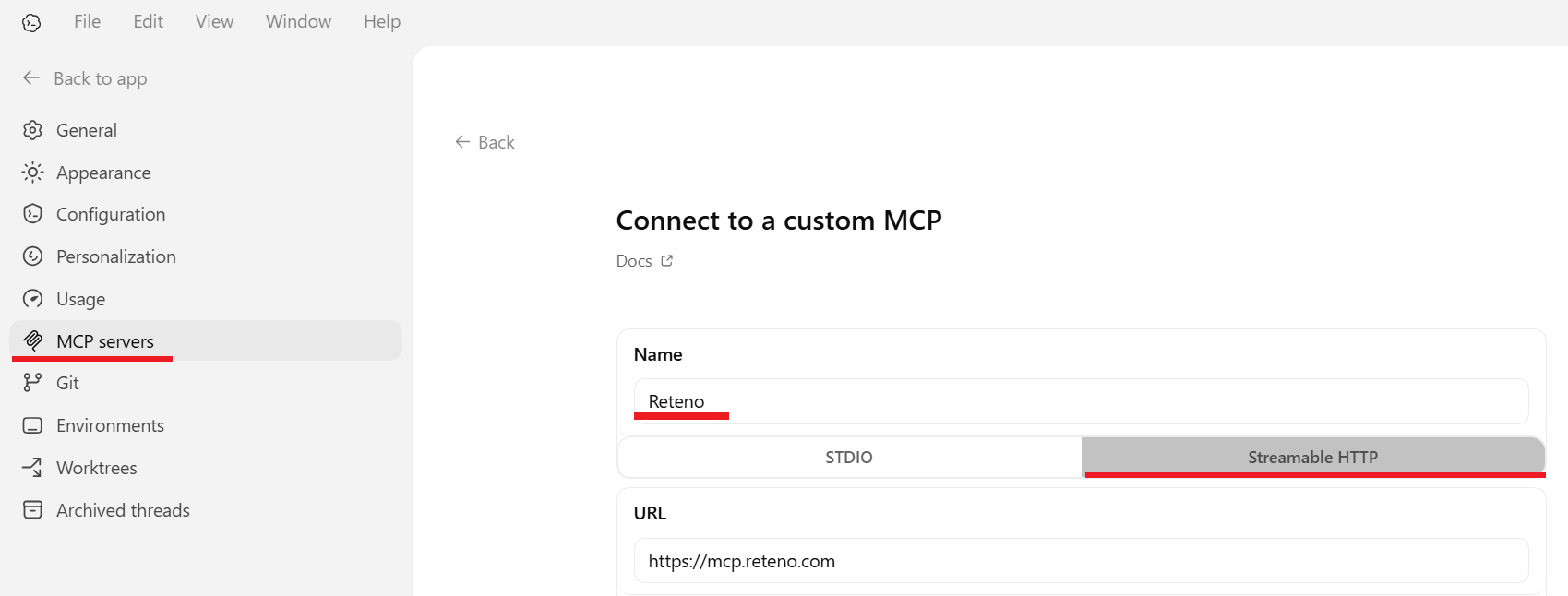Open the Help menu
Screen dimensions: 1568x596
[381, 21]
